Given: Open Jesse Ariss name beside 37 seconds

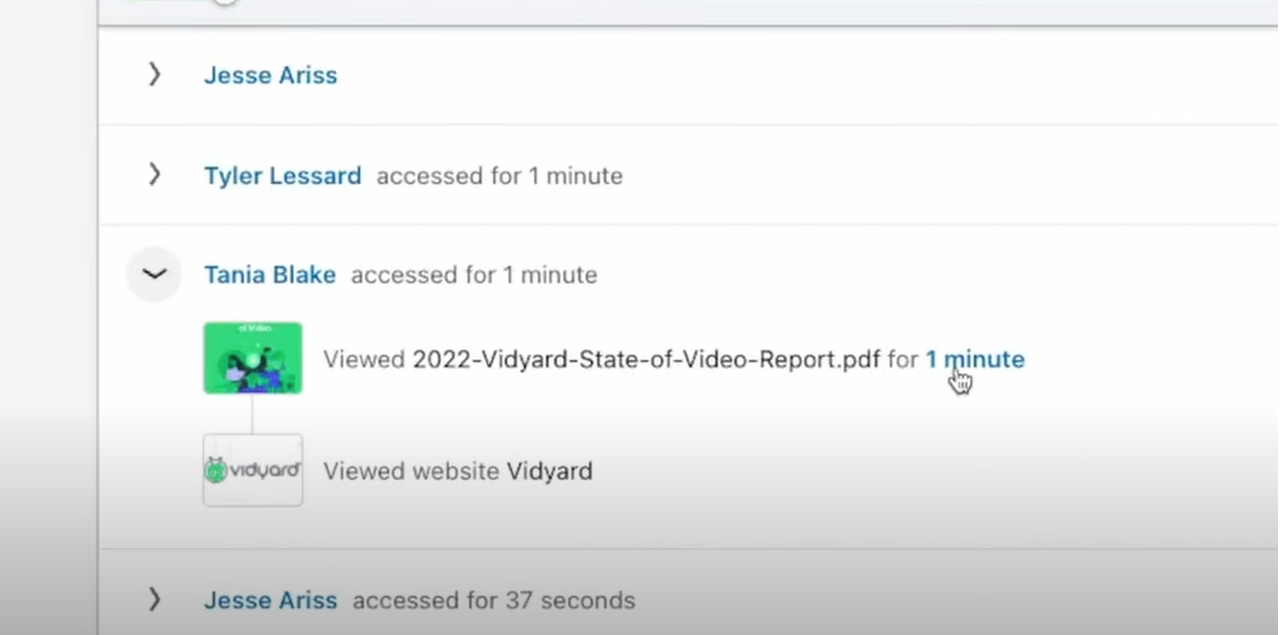Looking at the screenshot, I should [x=270, y=600].
